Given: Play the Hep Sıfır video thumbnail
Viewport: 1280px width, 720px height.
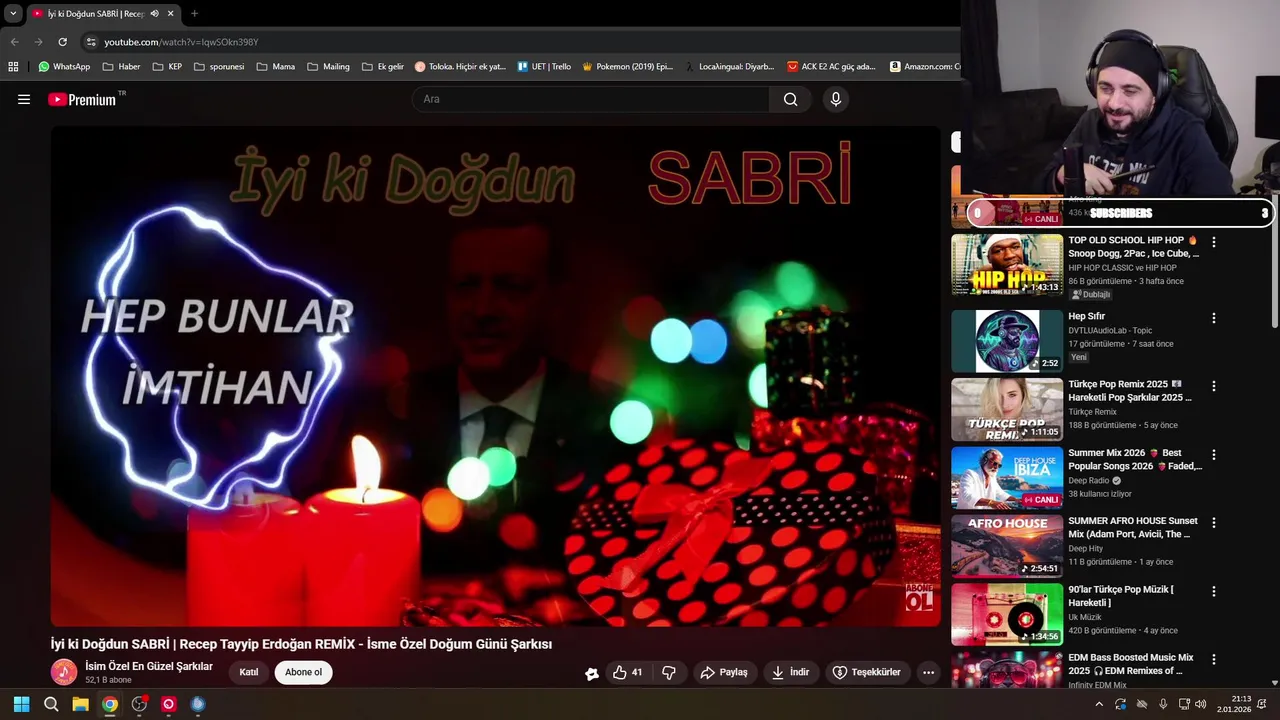Looking at the screenshot, I should click(1007, 341).
